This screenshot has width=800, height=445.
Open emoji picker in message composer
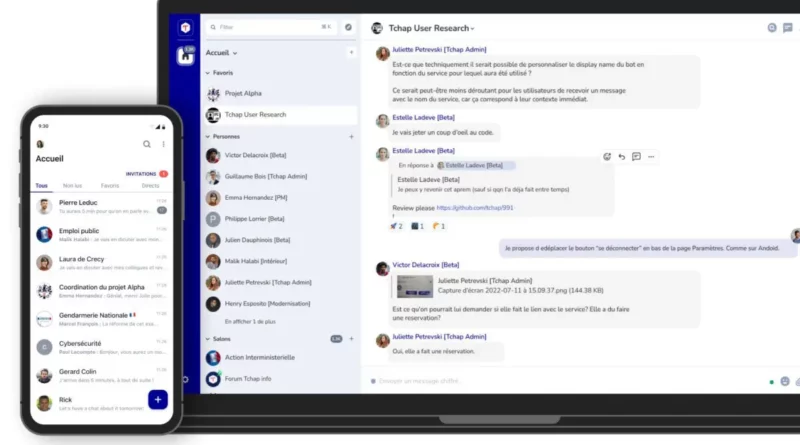tap(785, 382)
